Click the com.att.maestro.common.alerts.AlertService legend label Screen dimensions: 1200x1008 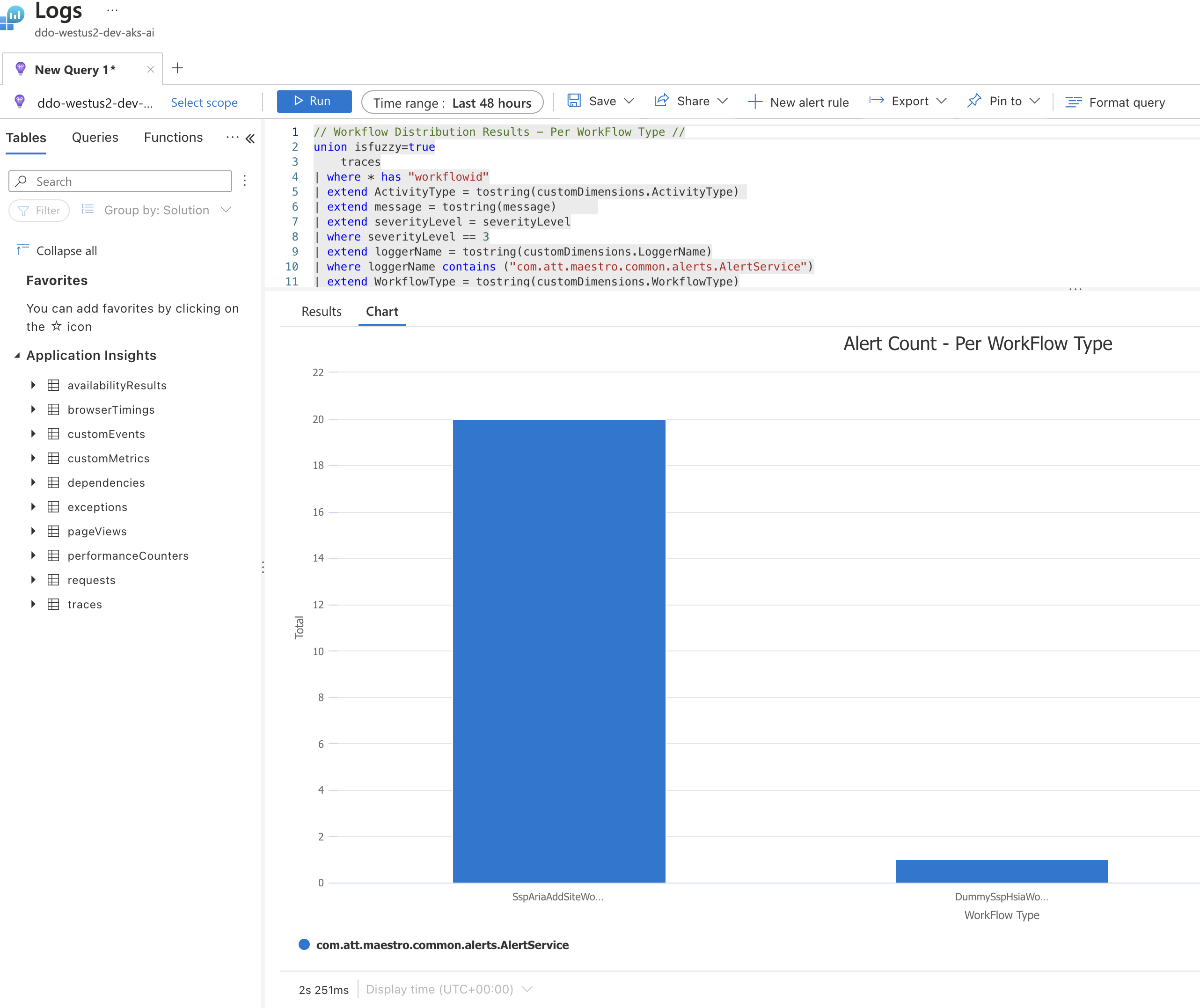pyautogui.click(x=442, y=944)
